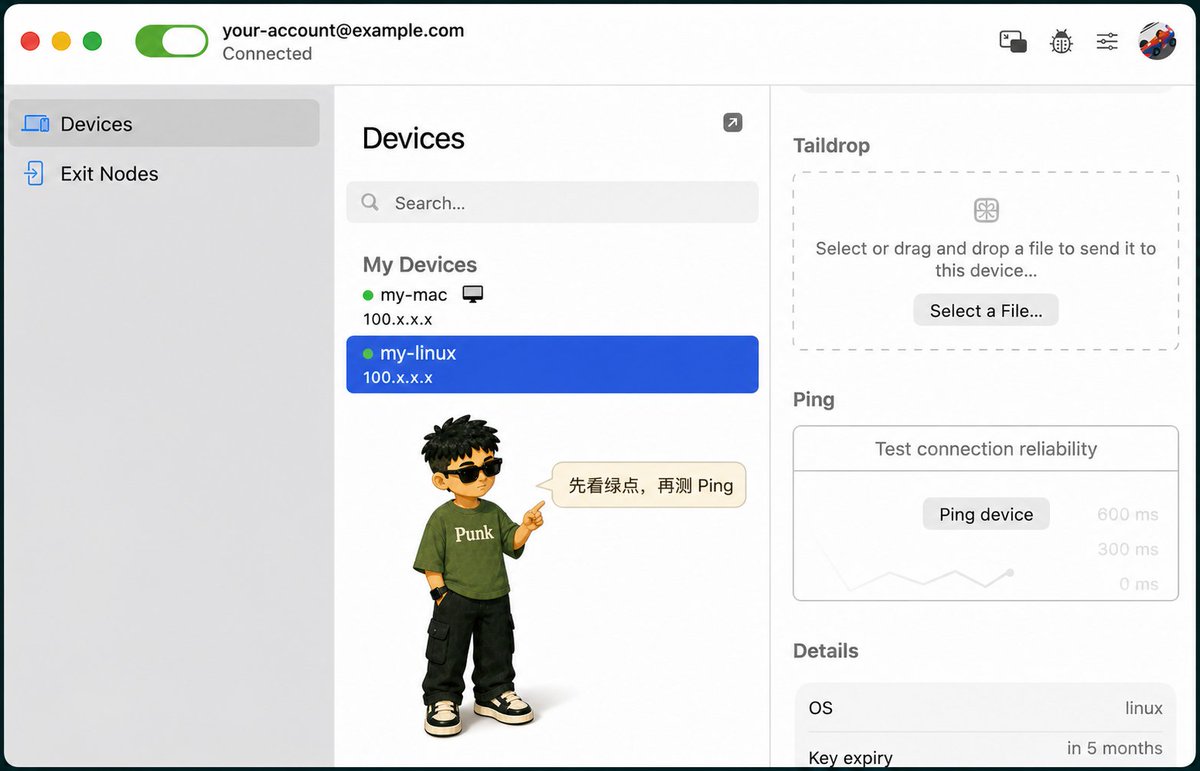The height and width of the screenshot is (771, 1200).
Task: Click the 100.x.x.x address under my-mac
Action: coord(398,319)
